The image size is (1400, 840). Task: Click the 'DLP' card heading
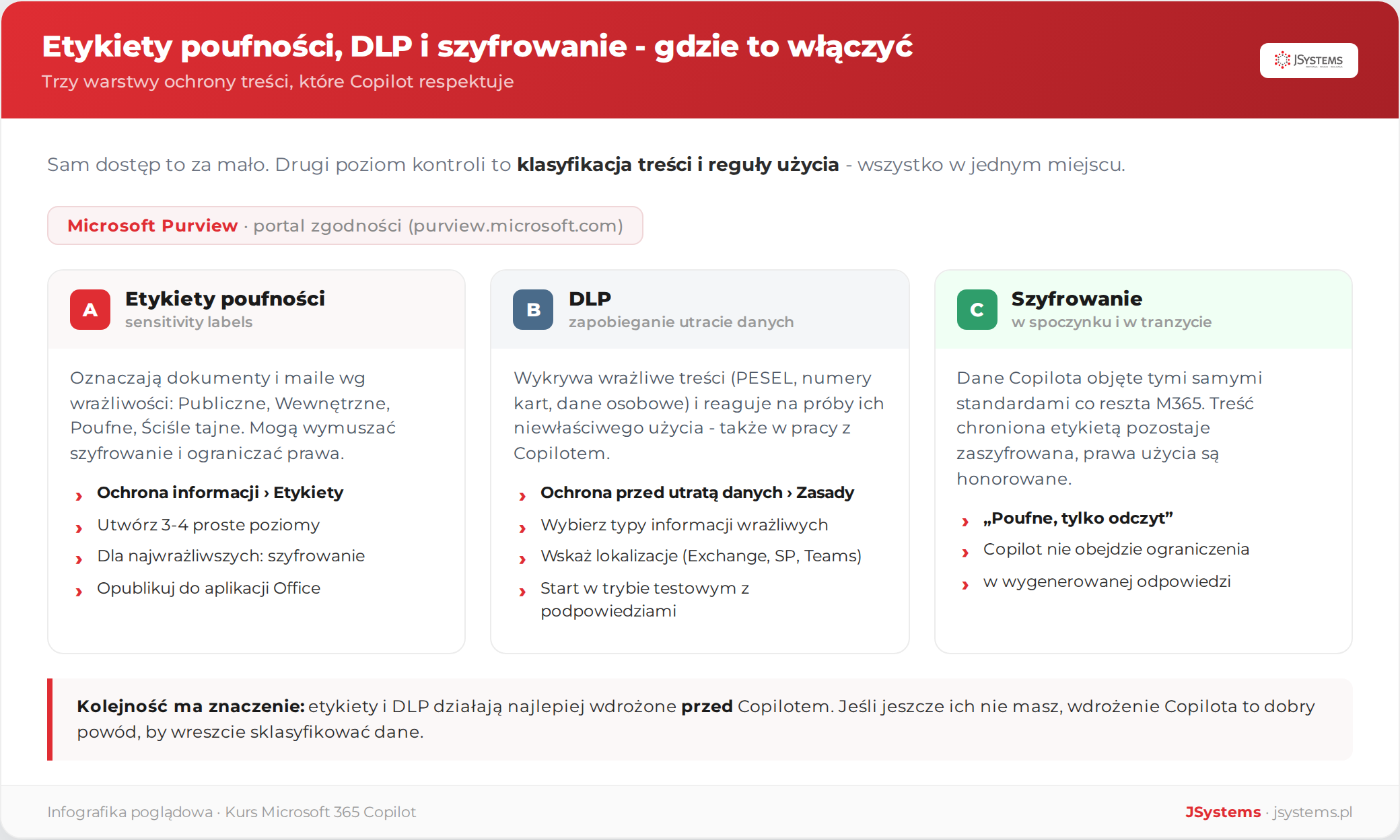click(590, 298)
